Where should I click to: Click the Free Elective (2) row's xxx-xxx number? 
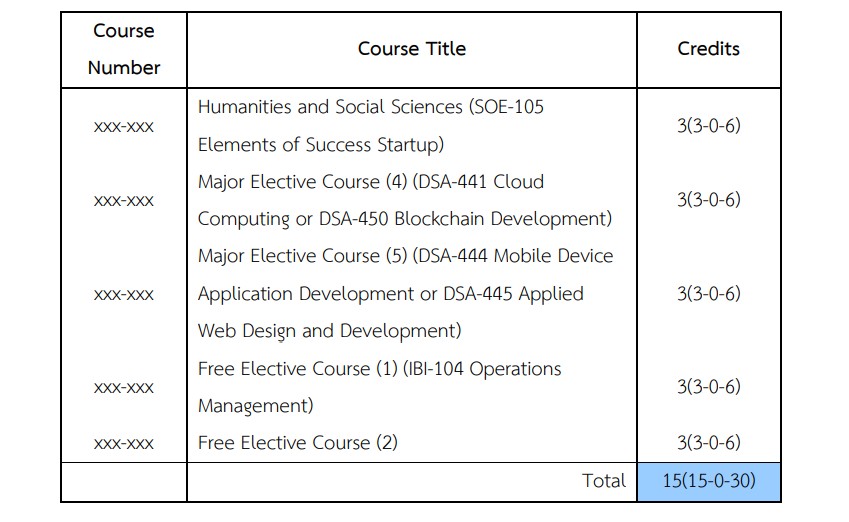point(124,443)
